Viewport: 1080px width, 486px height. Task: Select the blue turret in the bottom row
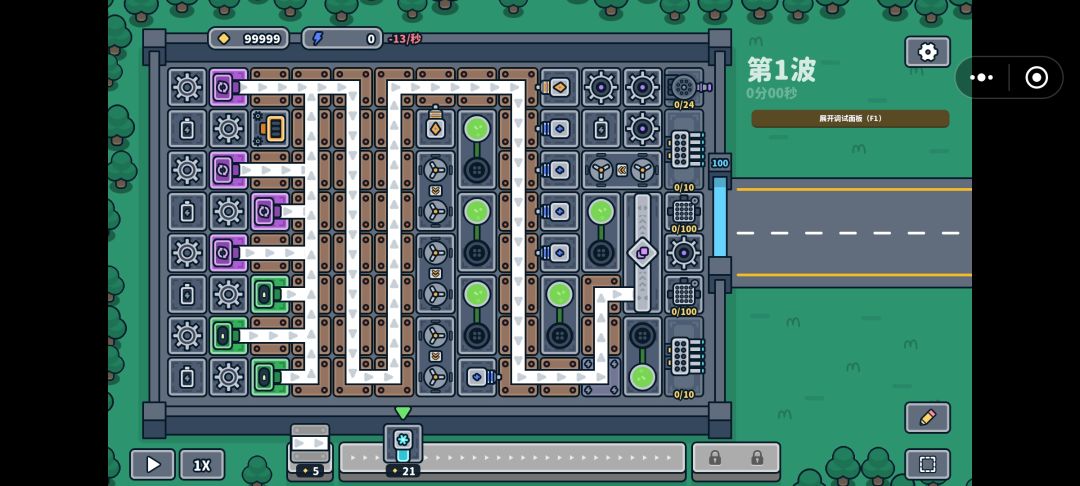click(479, 377)
